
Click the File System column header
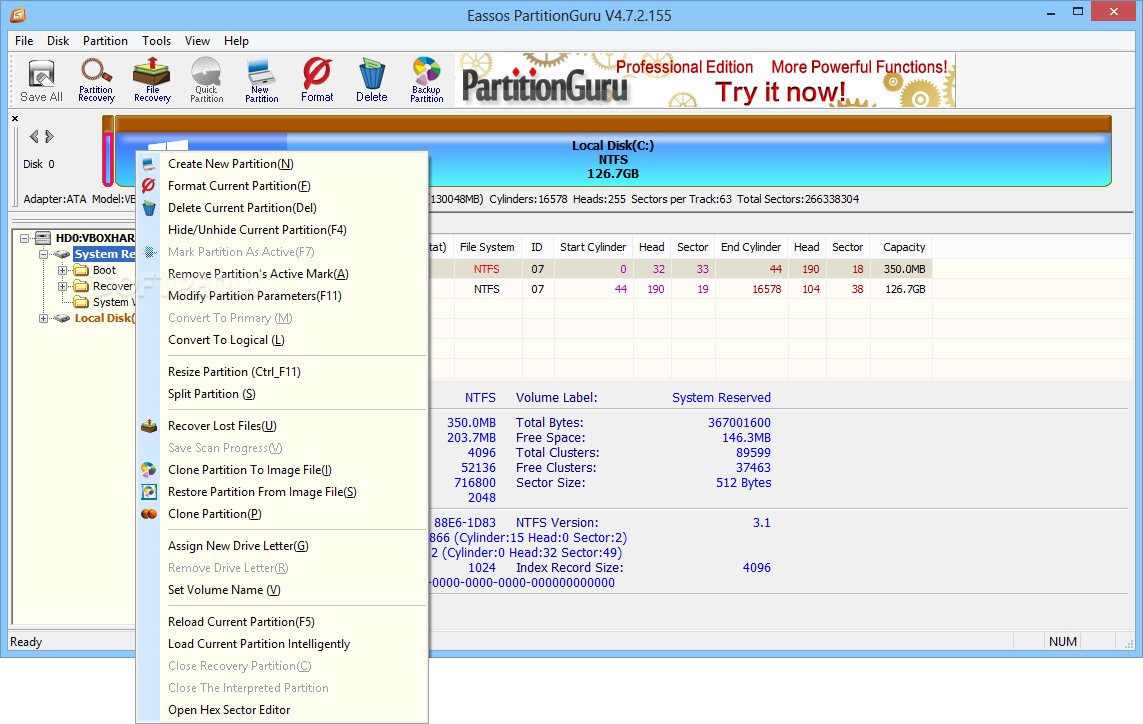pos(487,247)
